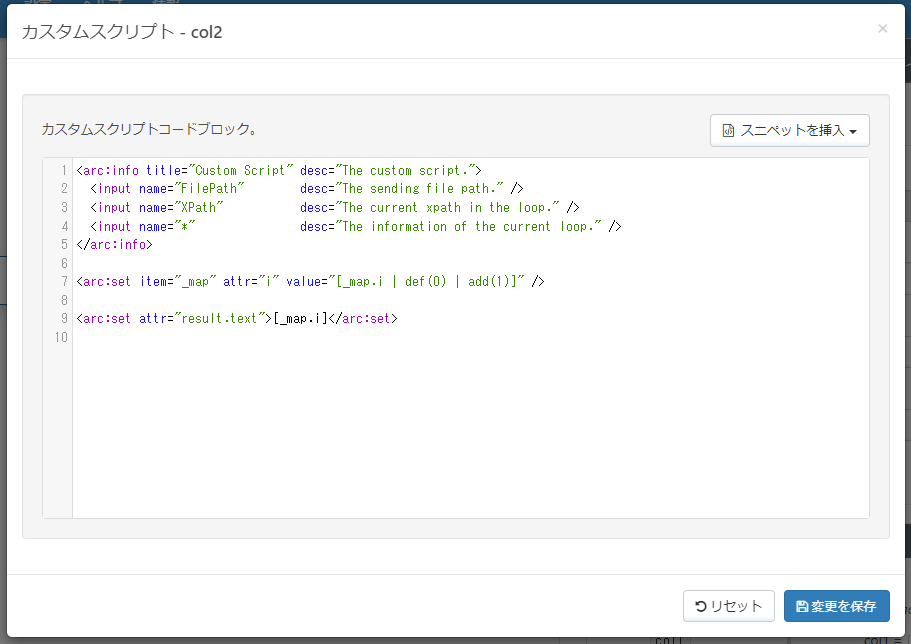
Task: Click the カスタムスクリプト - col2 dialog title
Action: click(x=122, y=32)
